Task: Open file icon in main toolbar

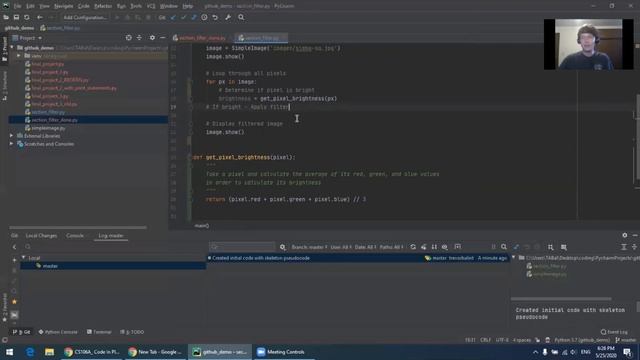Action: (6, 18)
